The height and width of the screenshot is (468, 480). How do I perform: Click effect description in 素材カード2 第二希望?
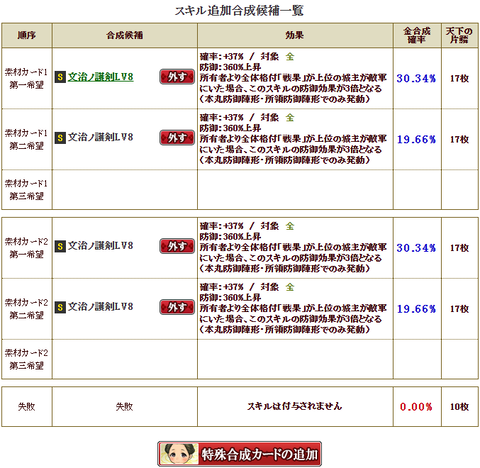coord(293,308)
